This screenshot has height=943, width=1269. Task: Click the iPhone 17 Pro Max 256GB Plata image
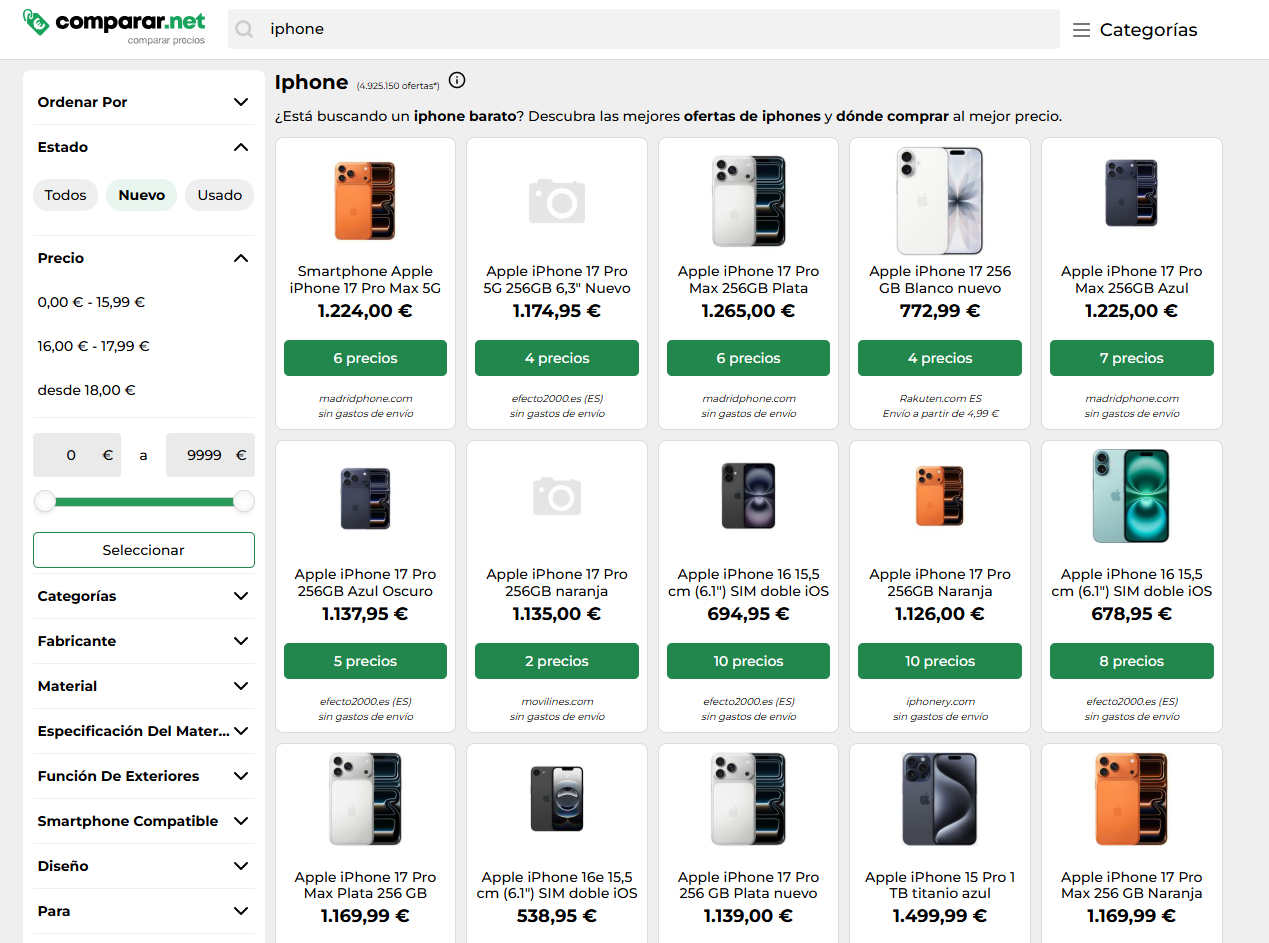[748, 200]
